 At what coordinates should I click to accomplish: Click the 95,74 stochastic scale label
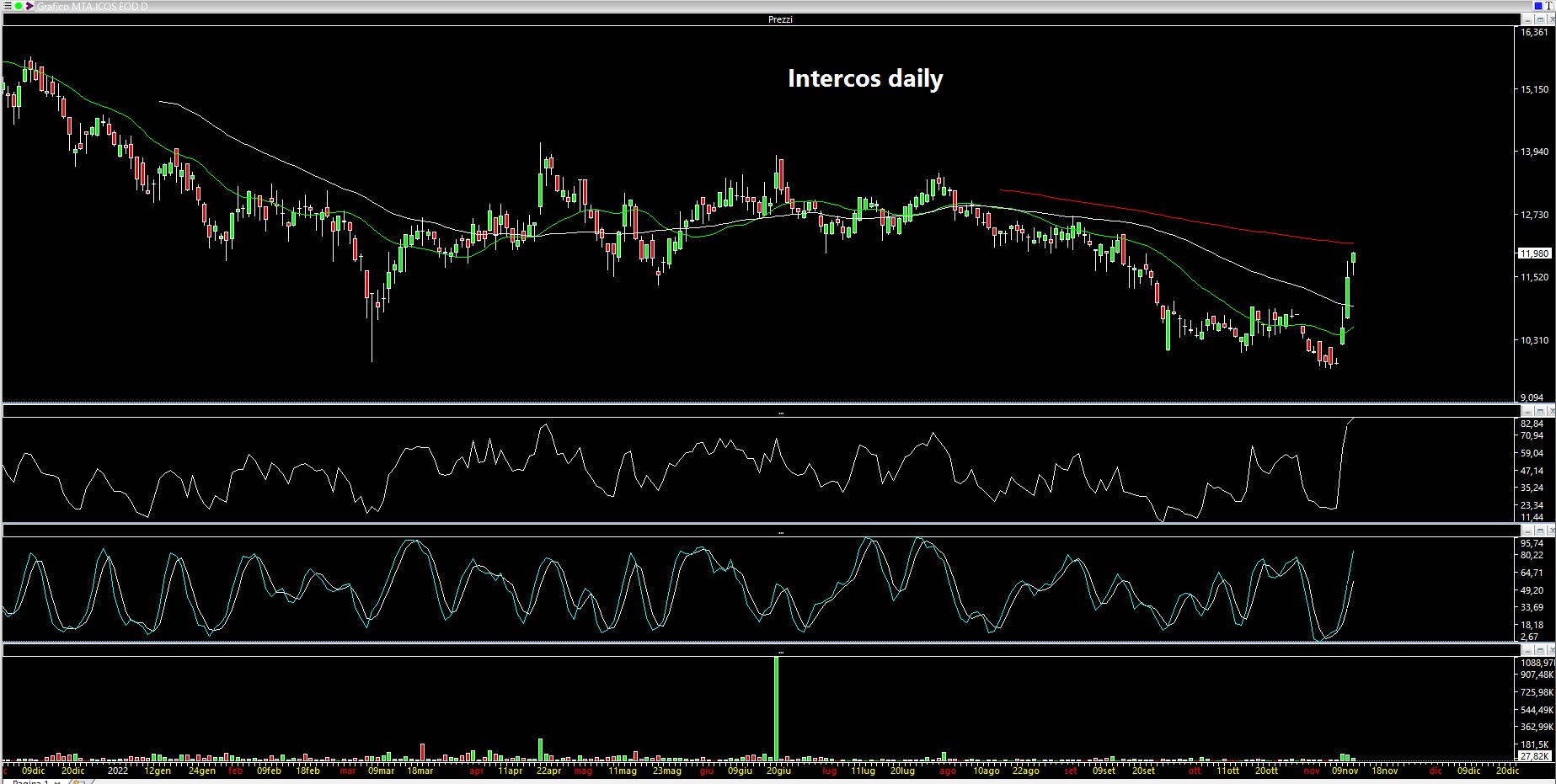coord(1532,543)
